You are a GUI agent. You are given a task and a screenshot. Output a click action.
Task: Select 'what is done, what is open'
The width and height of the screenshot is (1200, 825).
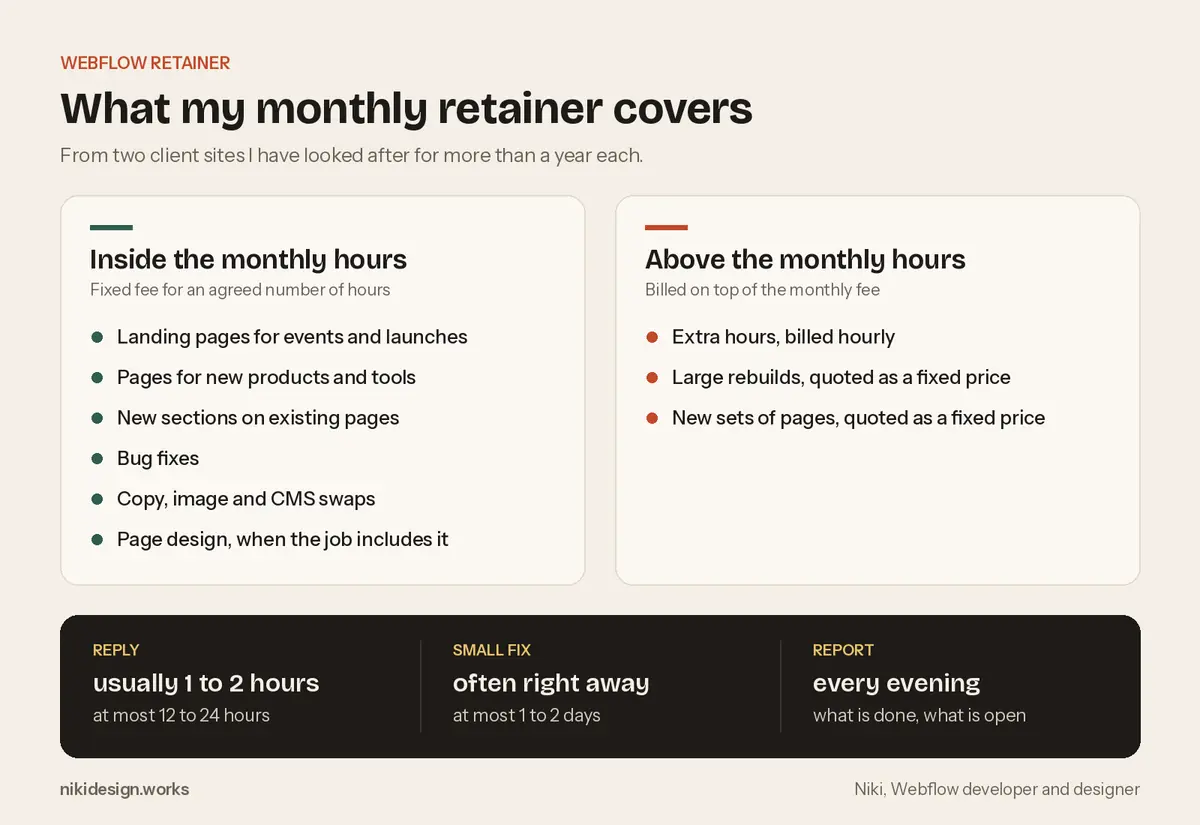tap(919, 715)
